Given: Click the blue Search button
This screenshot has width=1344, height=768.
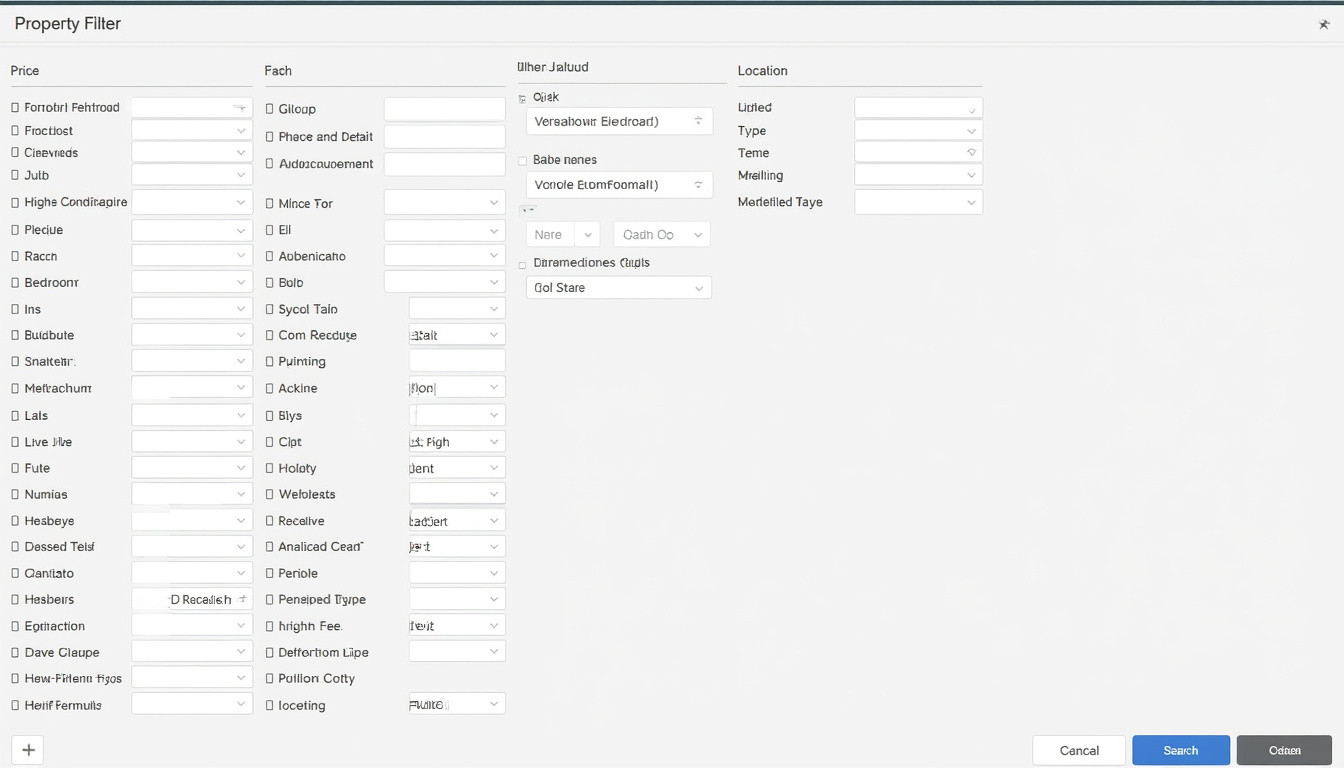Looking at the screenshot, I should (1181, 750).
